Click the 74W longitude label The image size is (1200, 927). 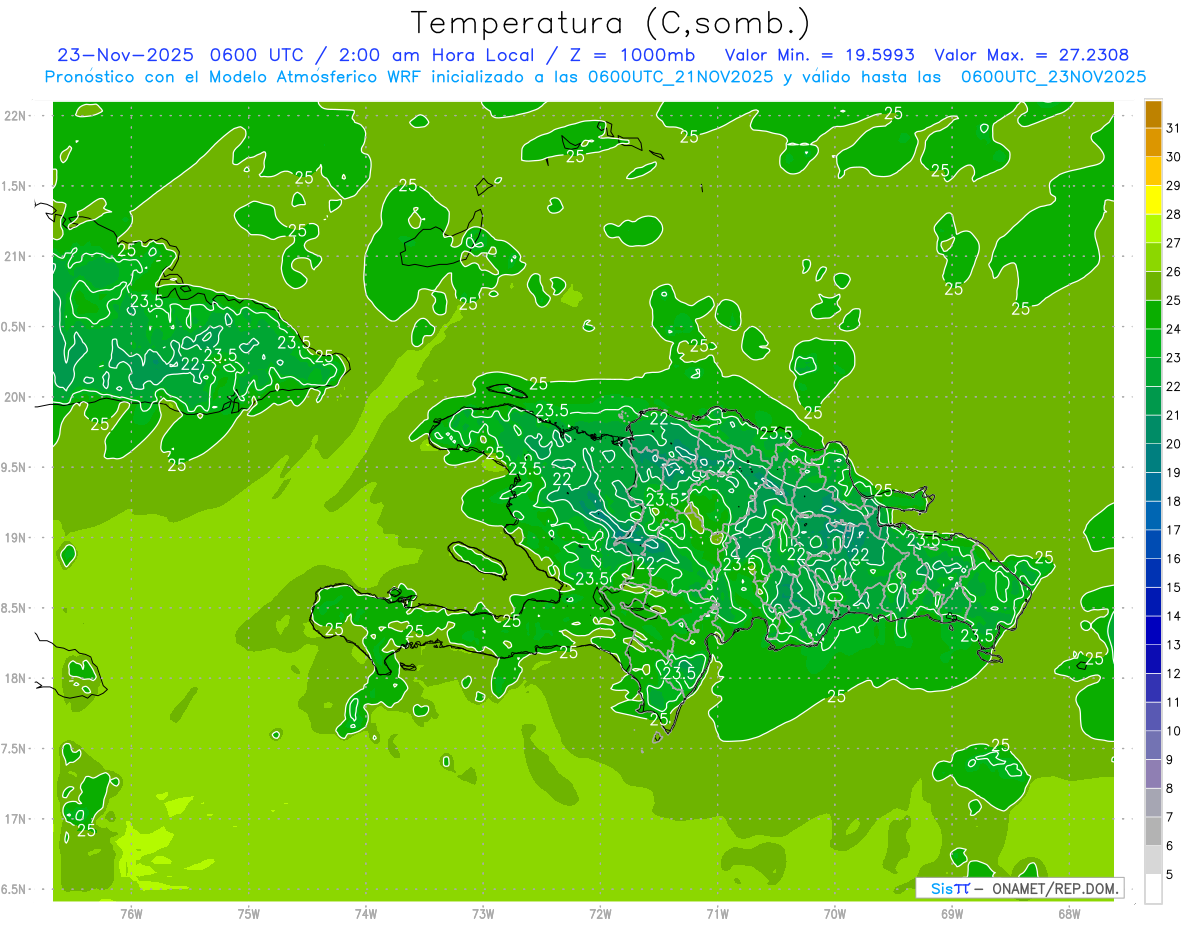366,914
